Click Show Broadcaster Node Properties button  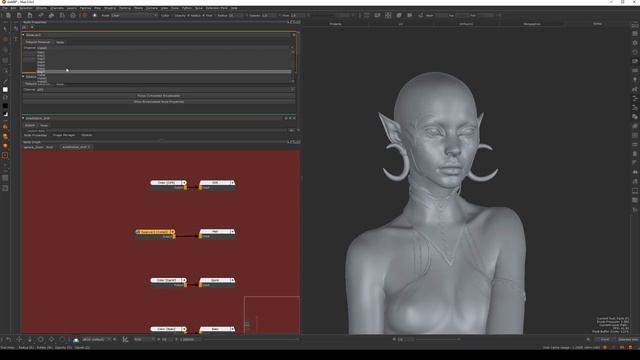click(159, 102)
